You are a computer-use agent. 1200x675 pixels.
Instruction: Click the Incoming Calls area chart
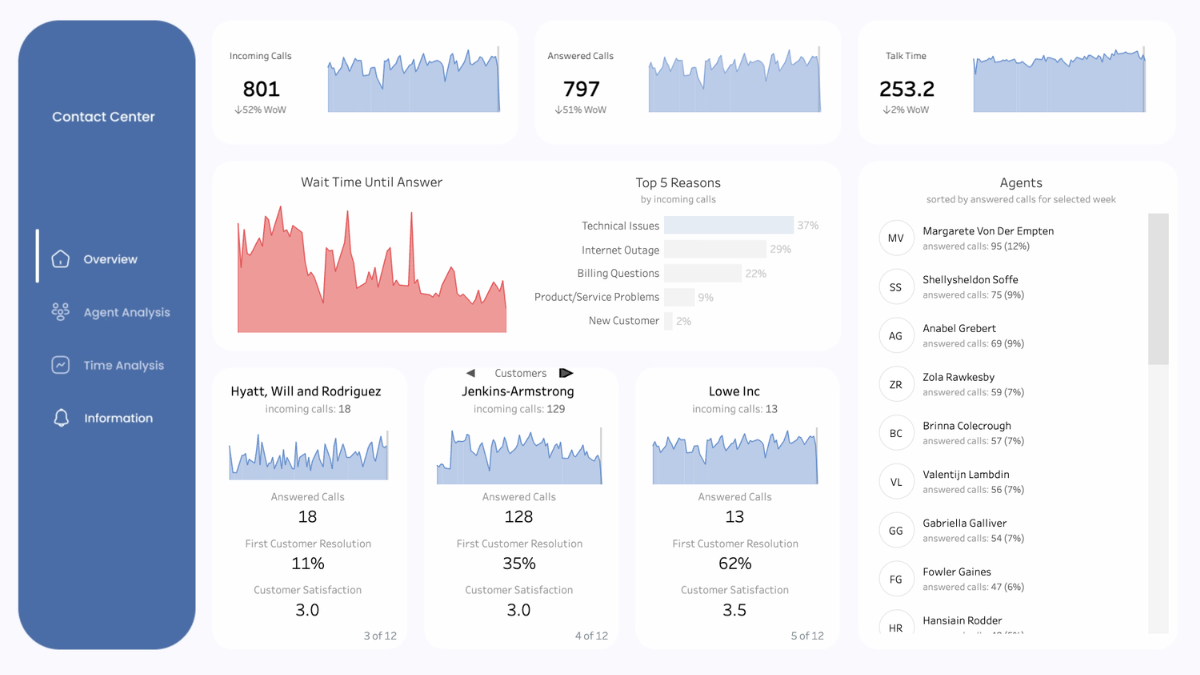tap(414, 80)
